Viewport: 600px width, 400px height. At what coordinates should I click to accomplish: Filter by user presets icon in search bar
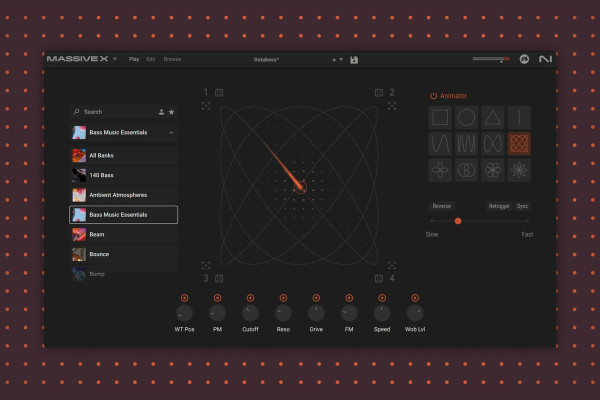[161, 112]
